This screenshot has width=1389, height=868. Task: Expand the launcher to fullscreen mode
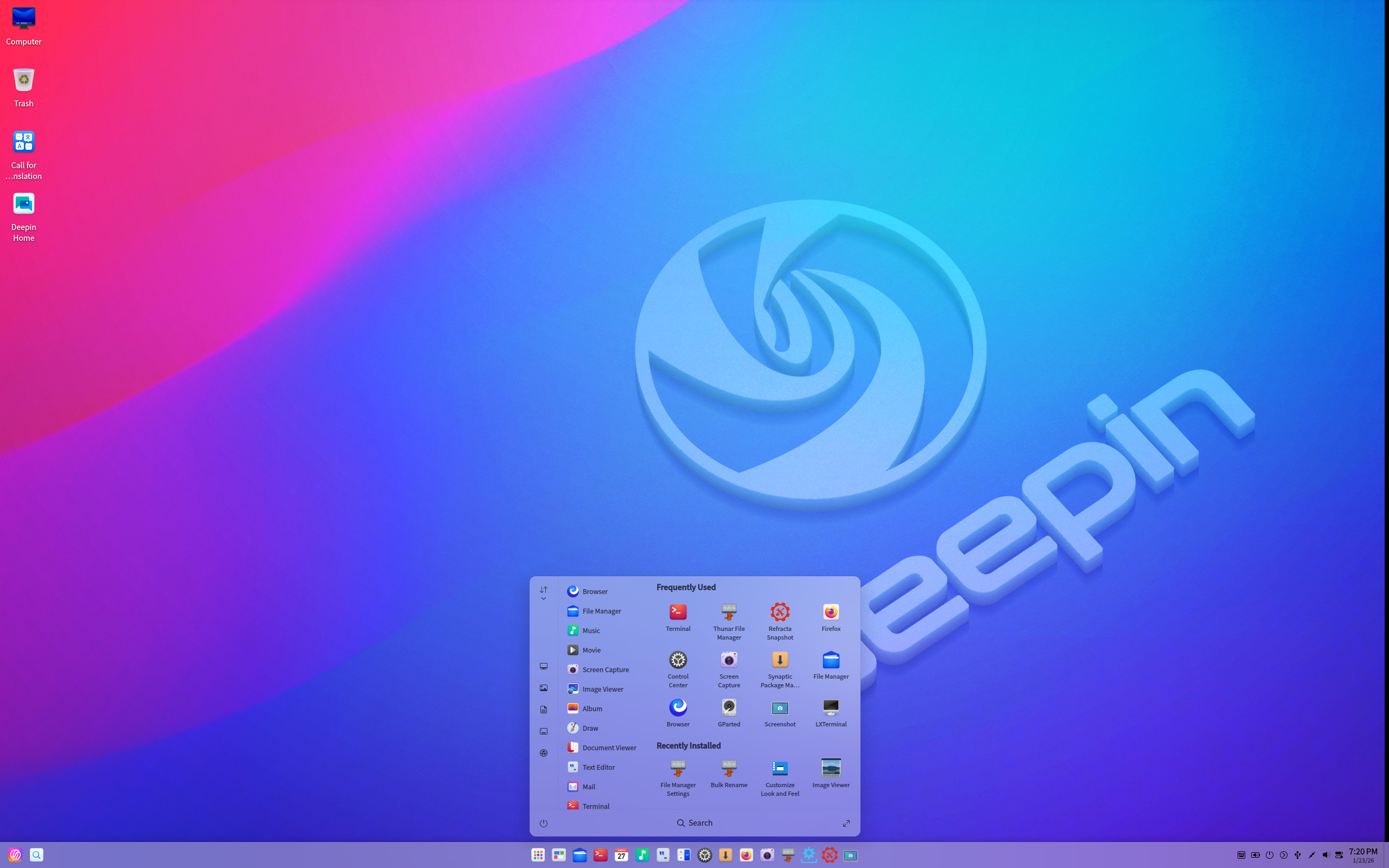tap(846, 823)
